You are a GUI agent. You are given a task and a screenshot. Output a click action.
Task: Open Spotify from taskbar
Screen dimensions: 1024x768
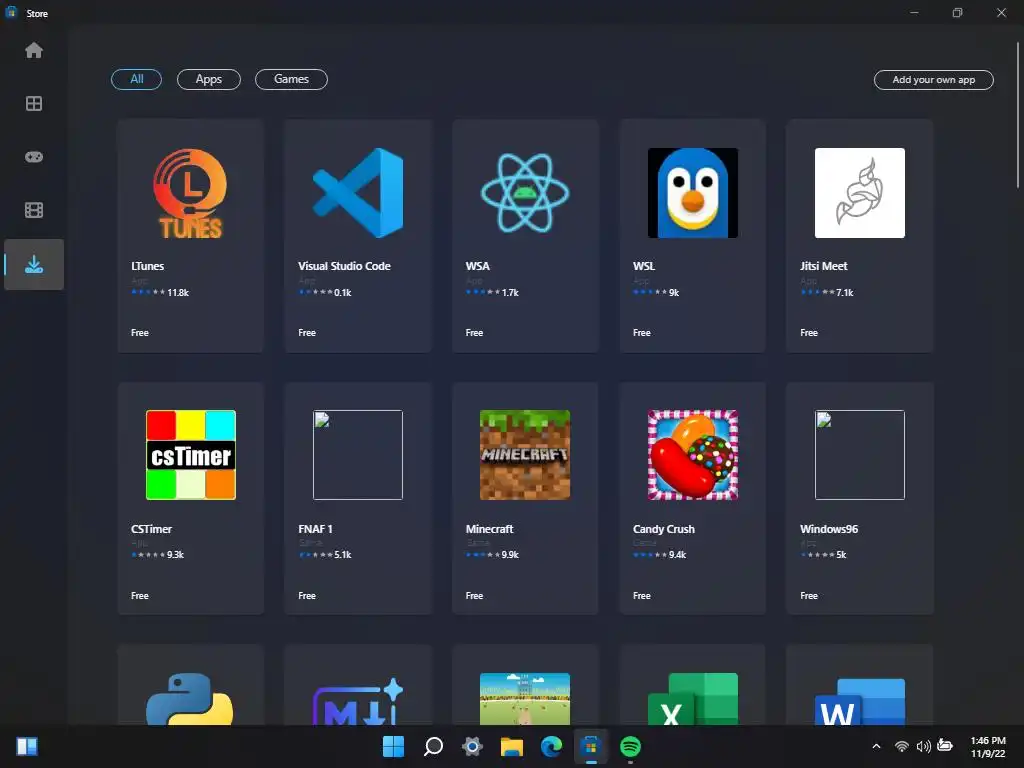point(630,746)
